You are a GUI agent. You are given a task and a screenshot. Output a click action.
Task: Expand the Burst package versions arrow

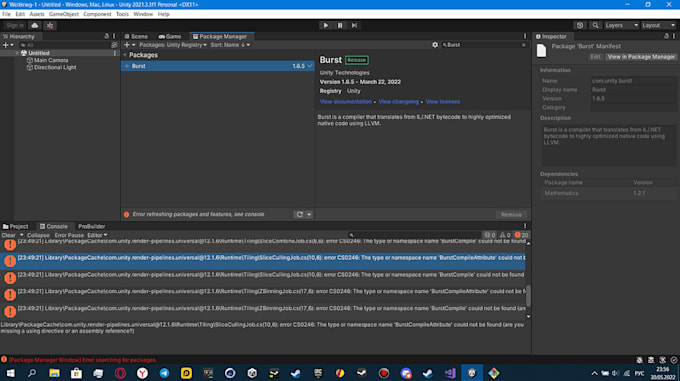coord(128,66)
